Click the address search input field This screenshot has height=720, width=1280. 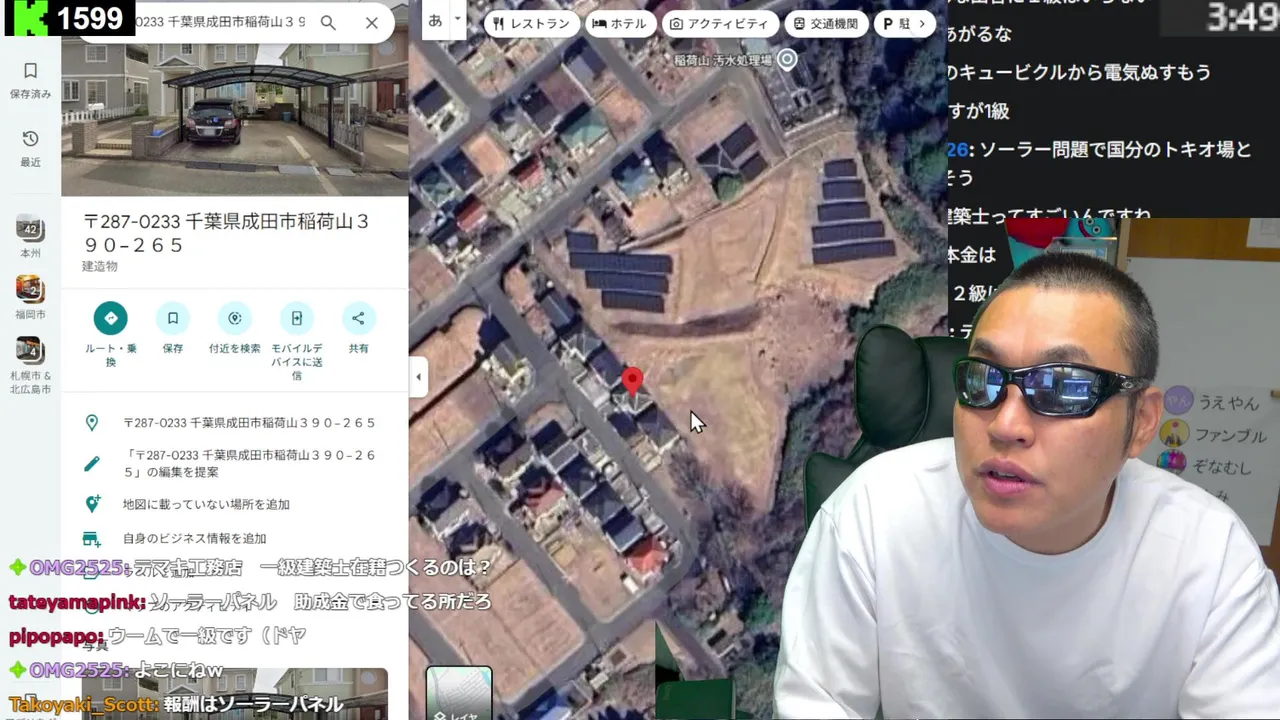click(220, 22)
